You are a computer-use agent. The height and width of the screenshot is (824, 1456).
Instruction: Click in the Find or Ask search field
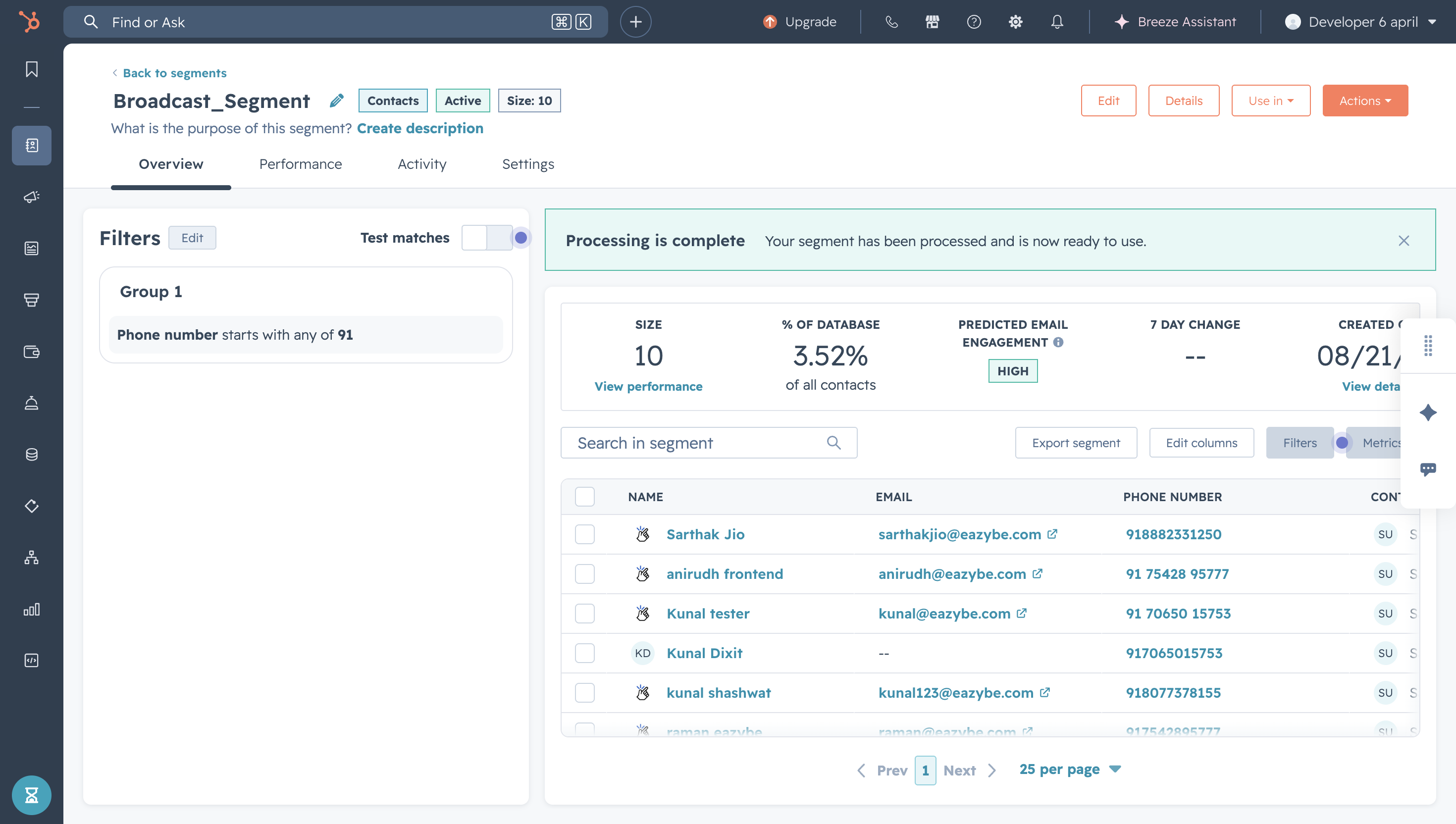(336, 21)
